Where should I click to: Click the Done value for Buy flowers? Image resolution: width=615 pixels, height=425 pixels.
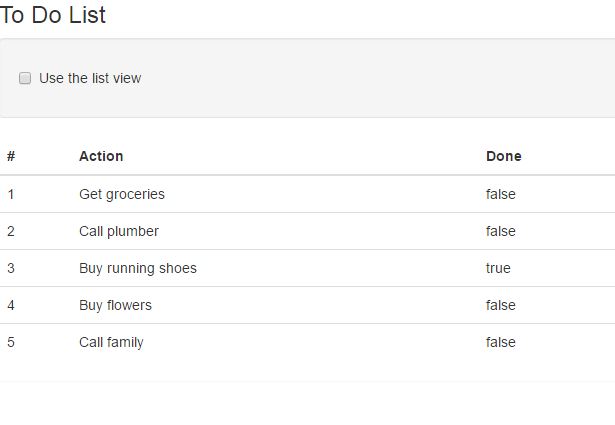(501, 305)
